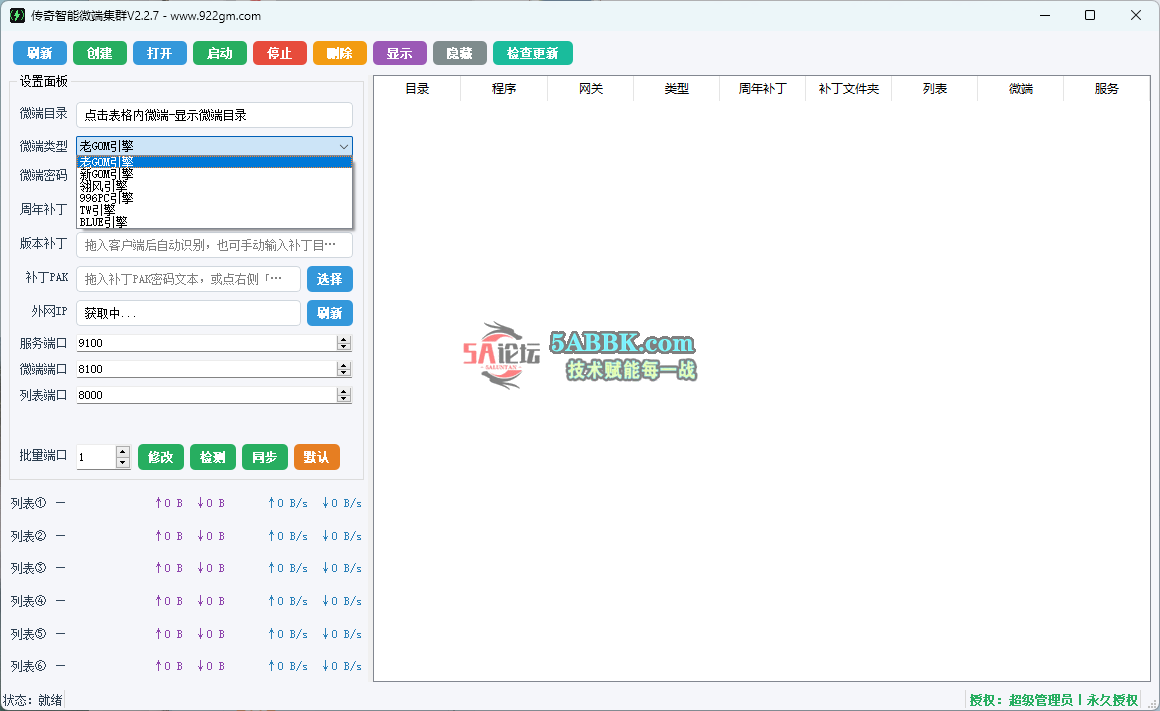Increase the 服务端口 value with up arrow
This screenshot has width=1160, height=711.
pos(343,339)
